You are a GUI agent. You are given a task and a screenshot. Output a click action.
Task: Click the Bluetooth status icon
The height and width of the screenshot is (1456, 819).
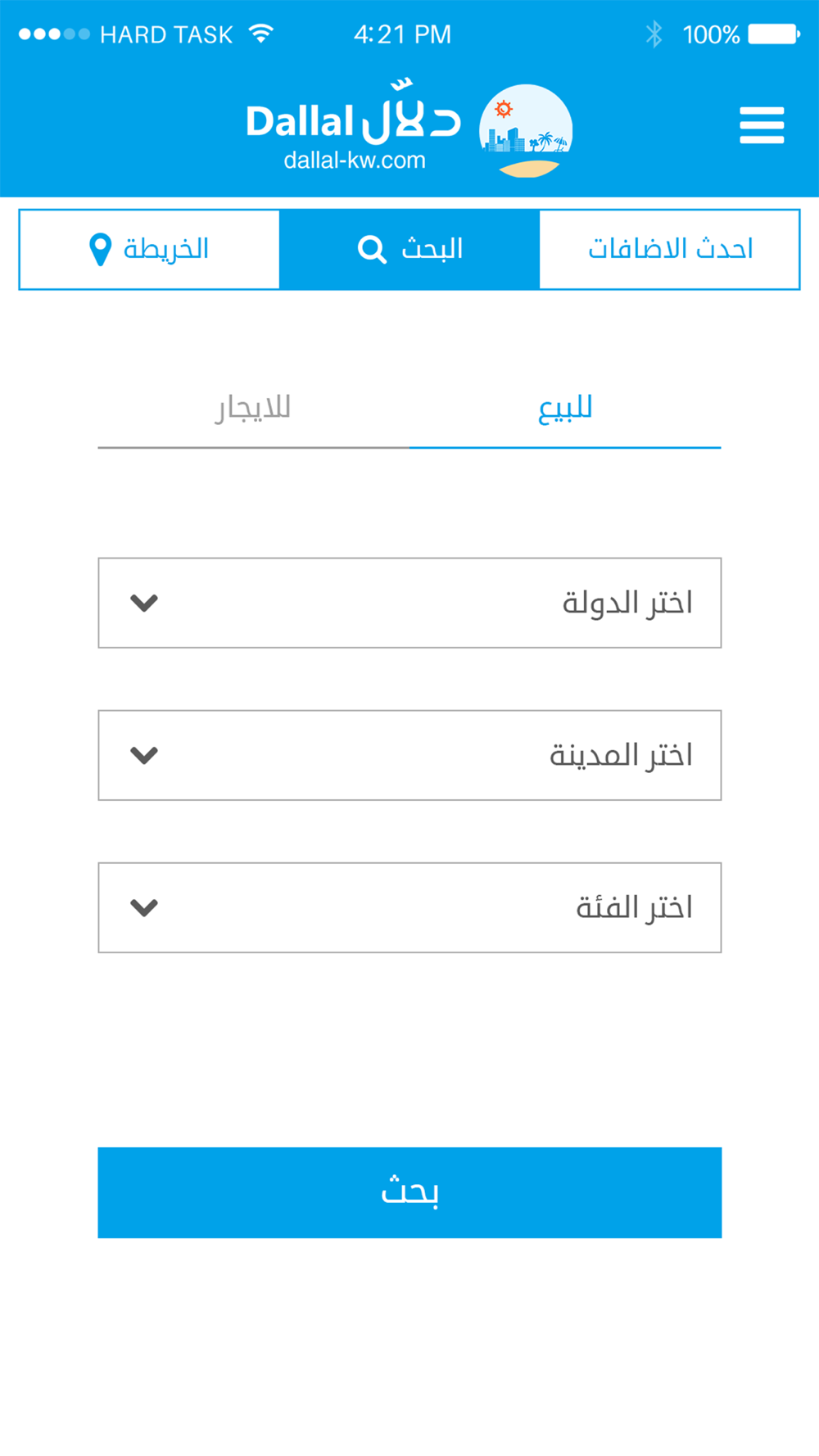click(x=654, y=34)
